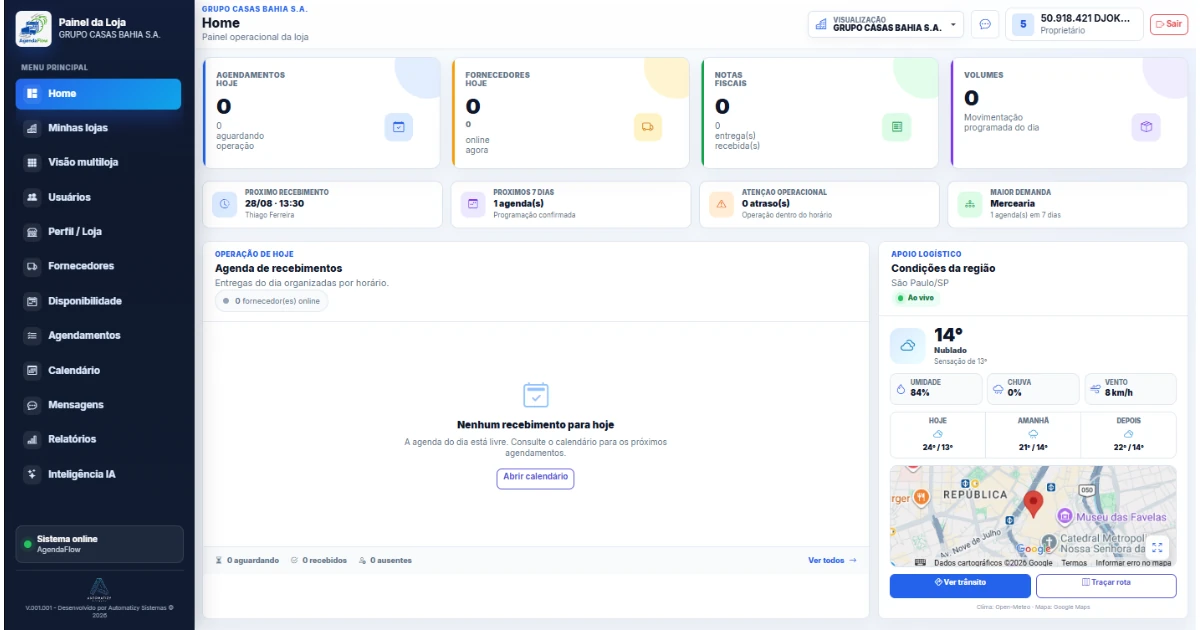Select the Amanhã forecast 21° / 14°
Screen dimensions: 1200x630
[1033, 435]
